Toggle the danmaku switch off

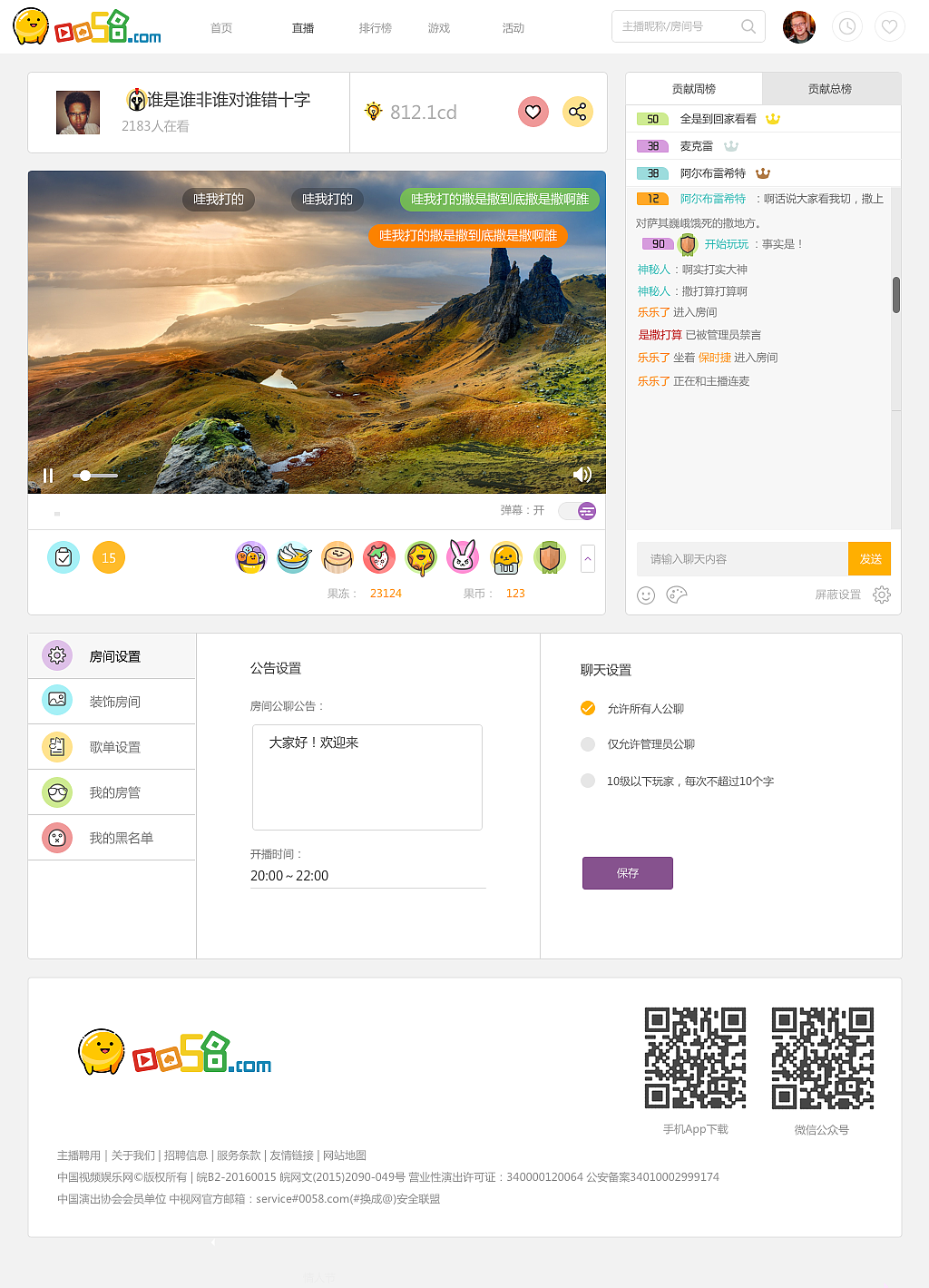[577, 511]
